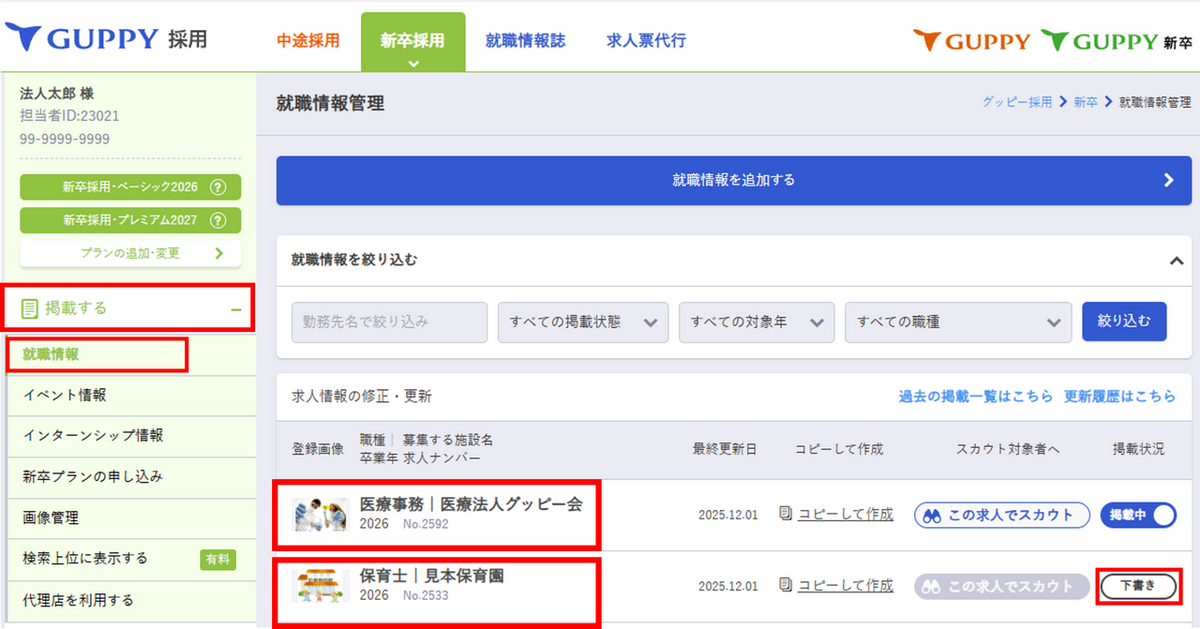Open すべての職種 dropdown
Image resolution: width=1200 pixels, height=629 pixels.
(958, 322)
